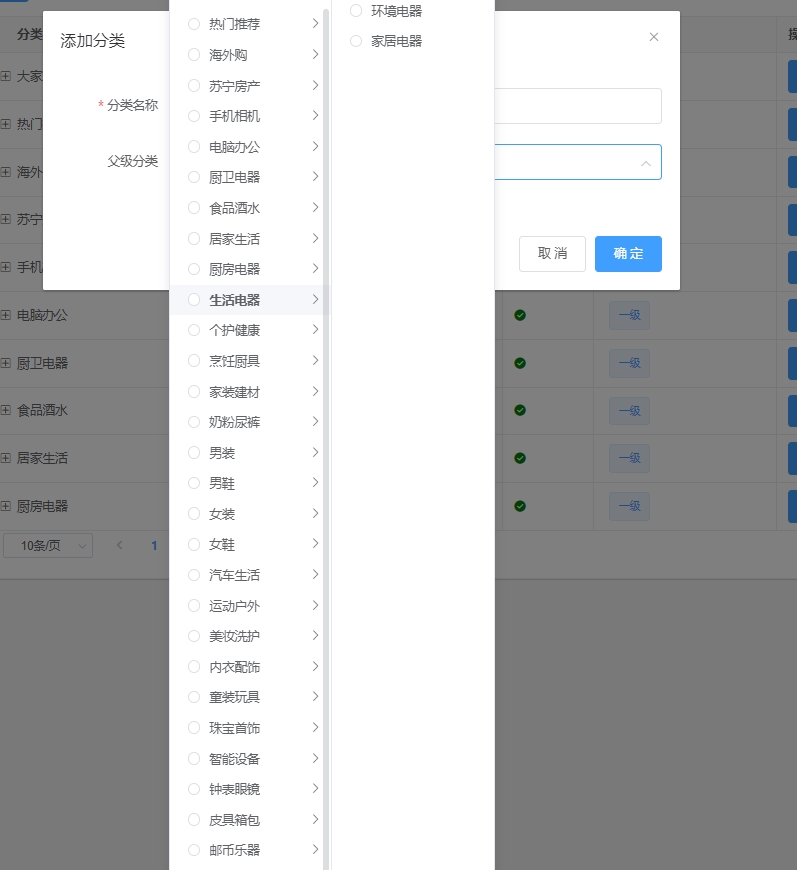
Task: Click 一级 tag in 厨房电器 row
Action: tap(629, 506)
